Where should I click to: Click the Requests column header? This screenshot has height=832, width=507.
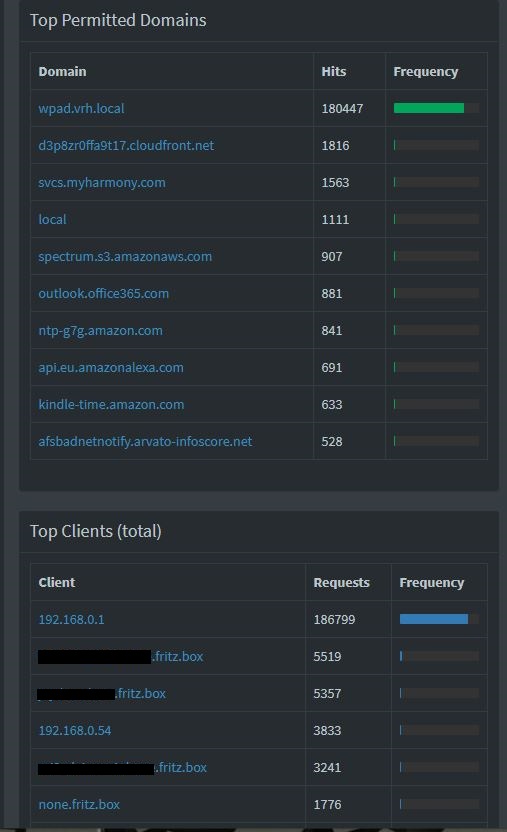point(342,583)
